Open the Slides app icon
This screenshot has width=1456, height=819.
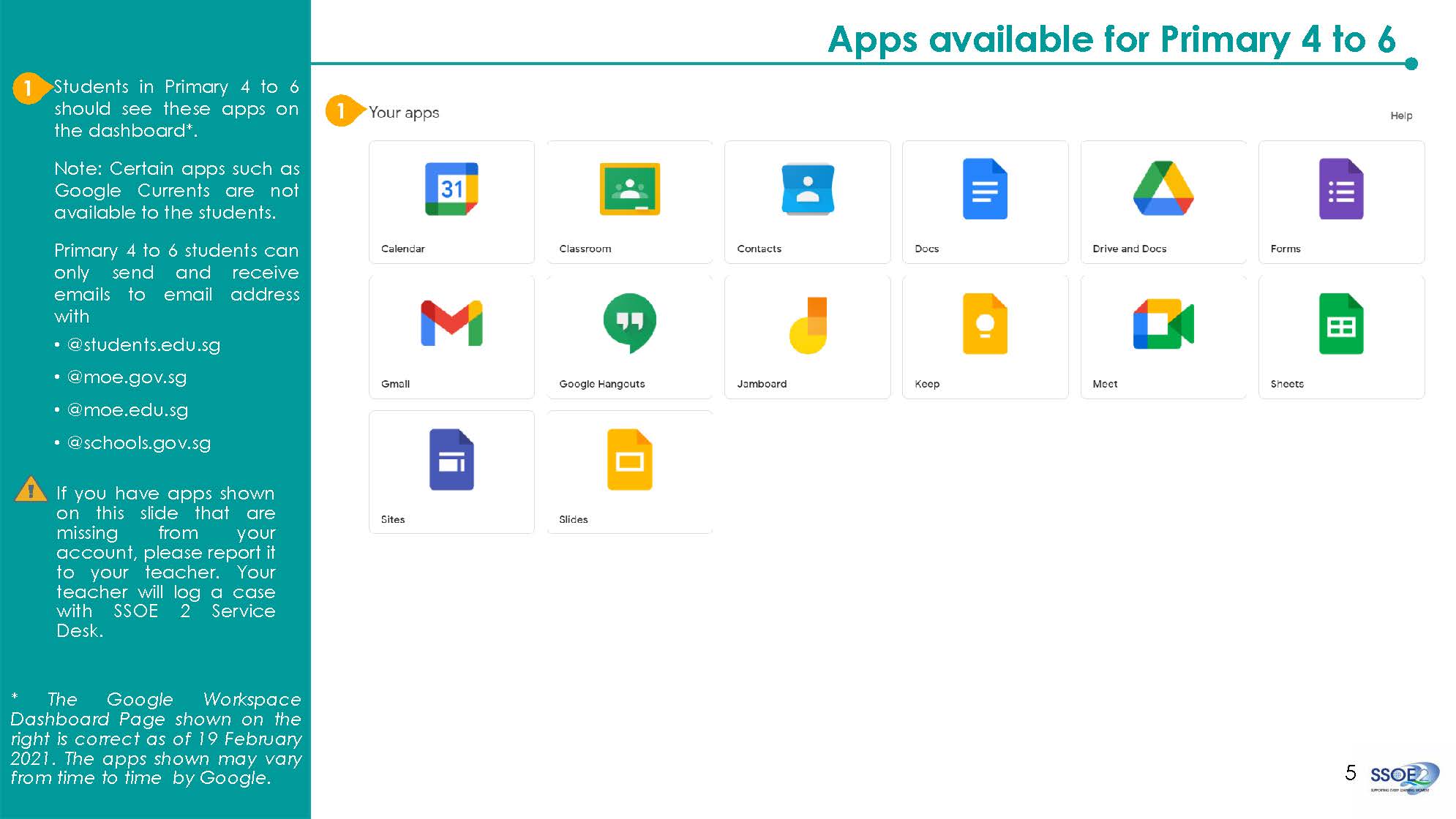coord(629,459)
